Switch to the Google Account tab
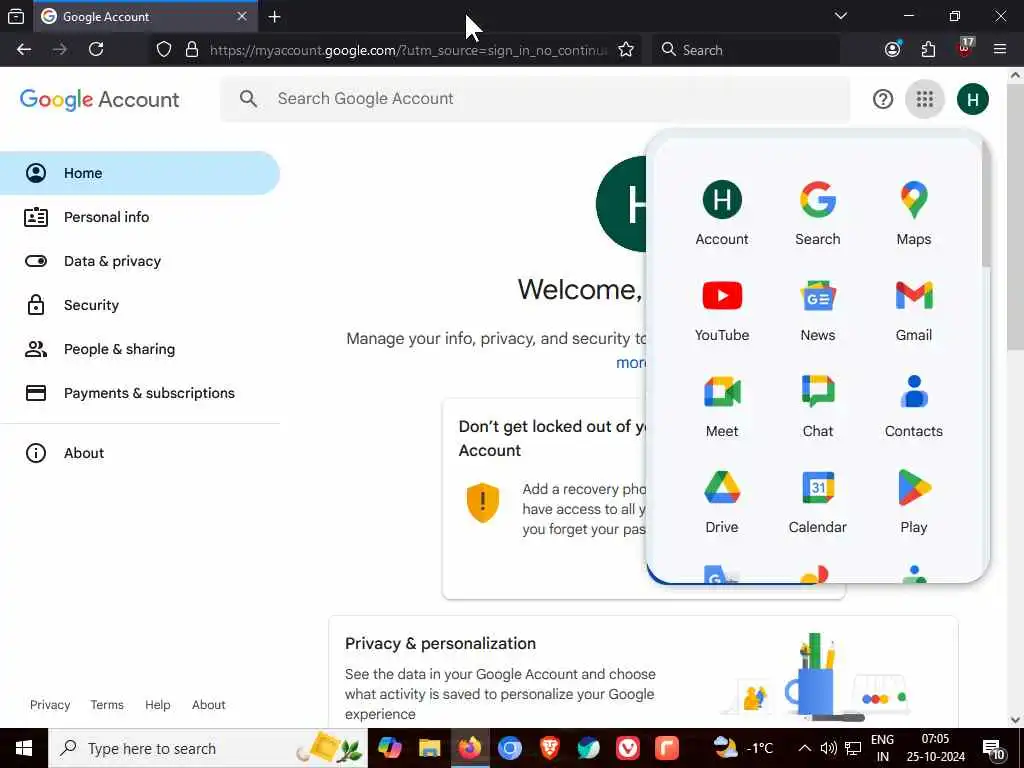1024x768 pixels. pos(145,17)
